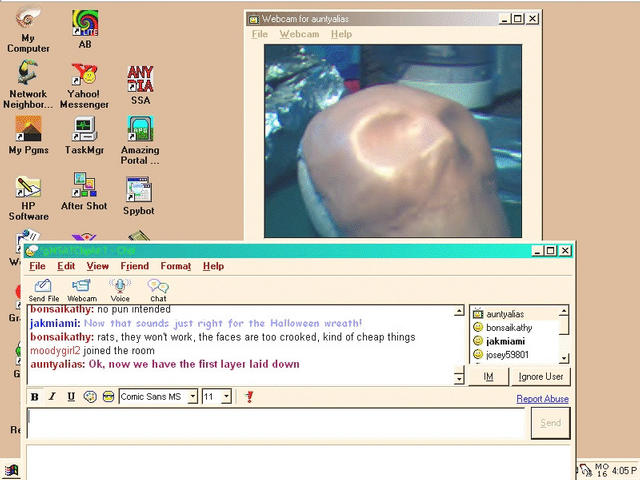Image resolution: width=640 pixels, height=480 pixels.
Task: Open the text color palette
Action: (x=90, y=397)
